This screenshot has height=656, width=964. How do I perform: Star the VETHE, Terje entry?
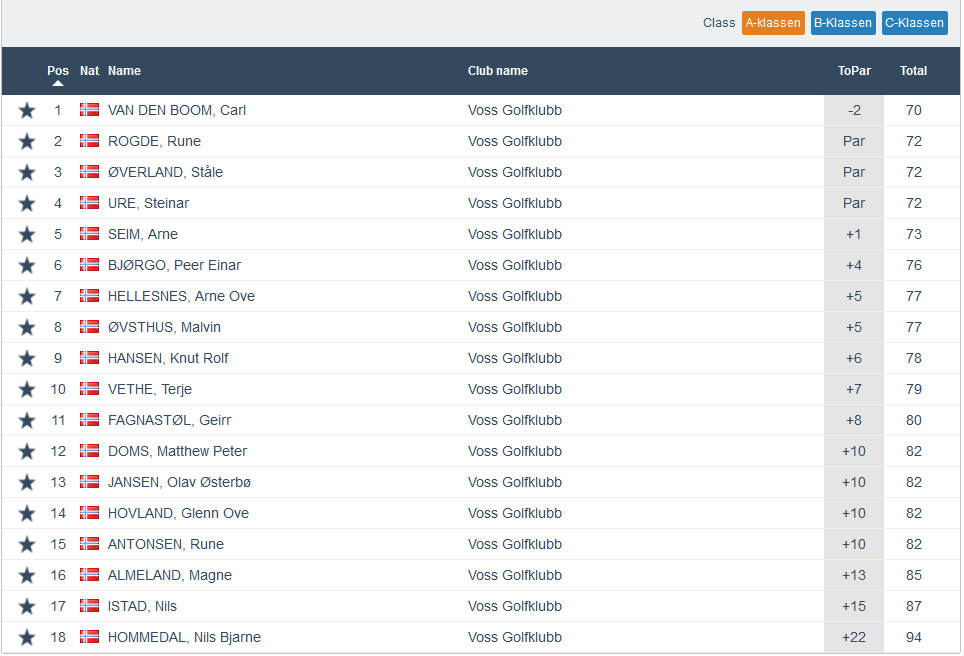tap(27, 390)
